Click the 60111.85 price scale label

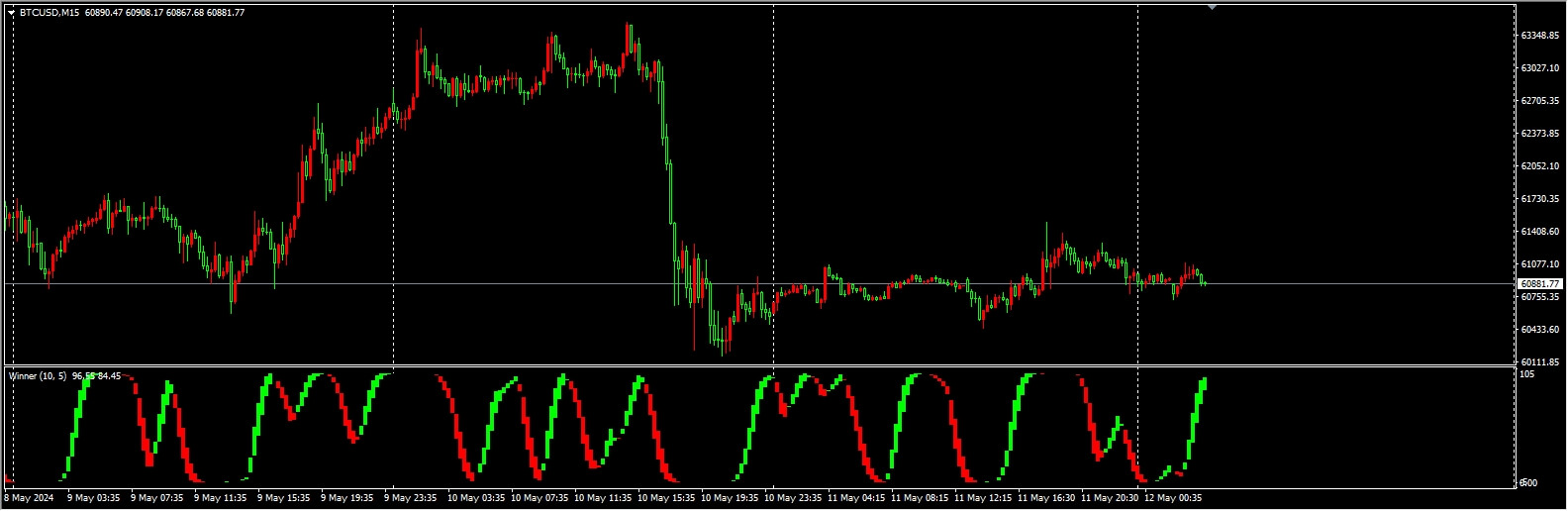1540,362
